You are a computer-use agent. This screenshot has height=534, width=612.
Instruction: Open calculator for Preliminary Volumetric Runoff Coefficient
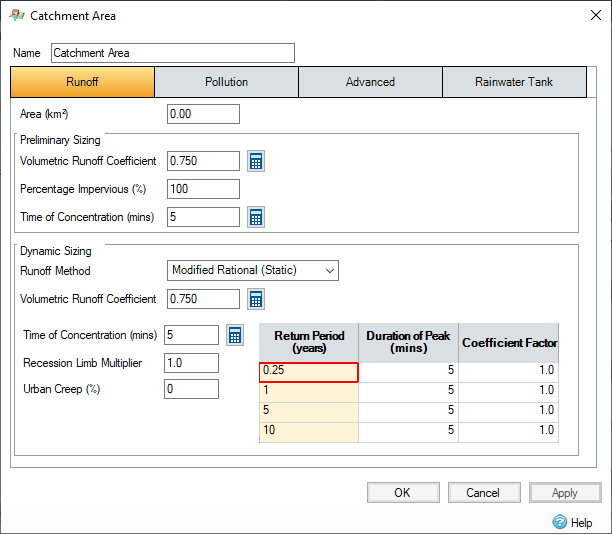click(256, 161)
